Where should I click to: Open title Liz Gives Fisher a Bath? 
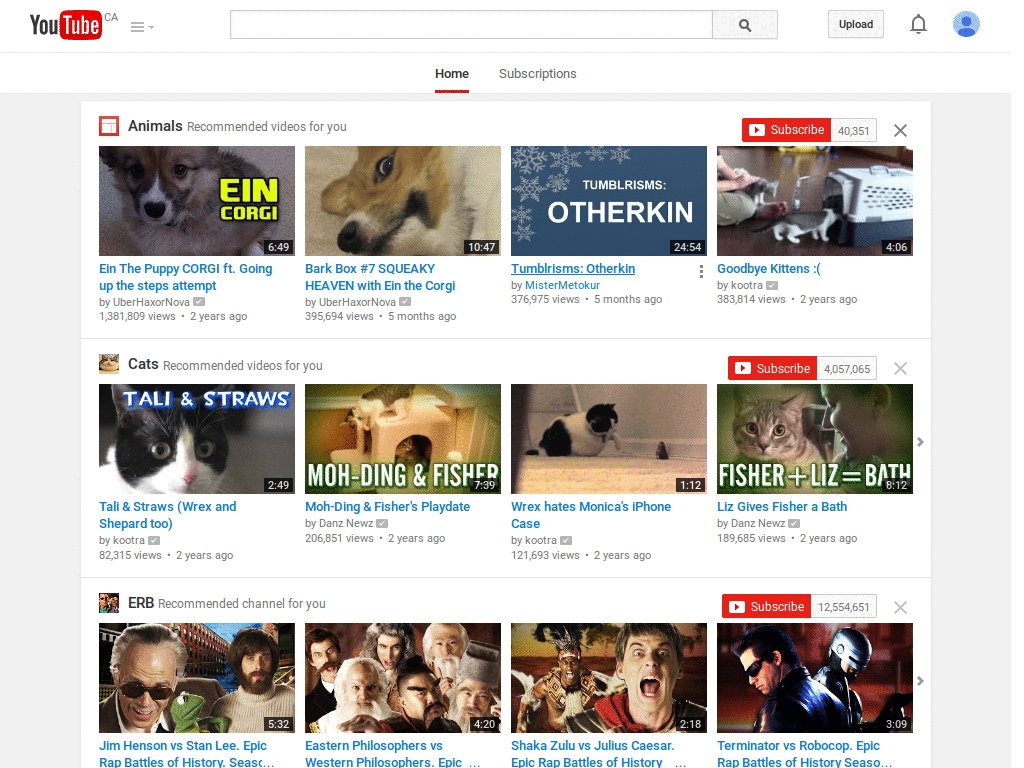pos(782,506)
